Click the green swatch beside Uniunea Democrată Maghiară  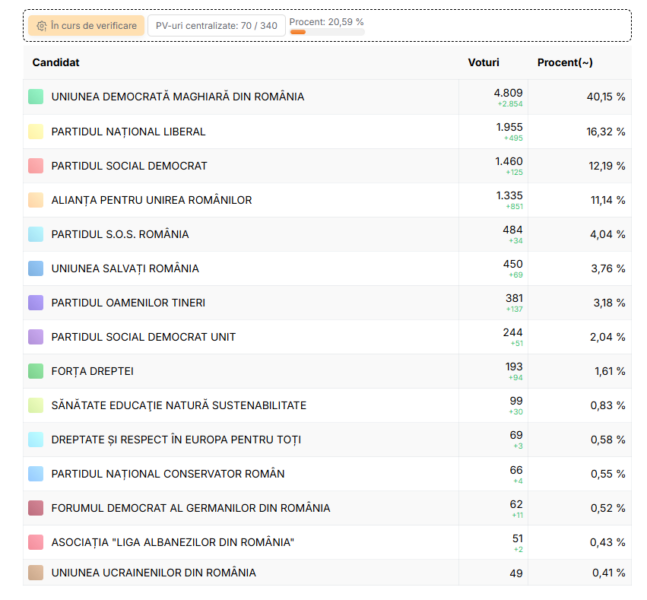[36, 97]
